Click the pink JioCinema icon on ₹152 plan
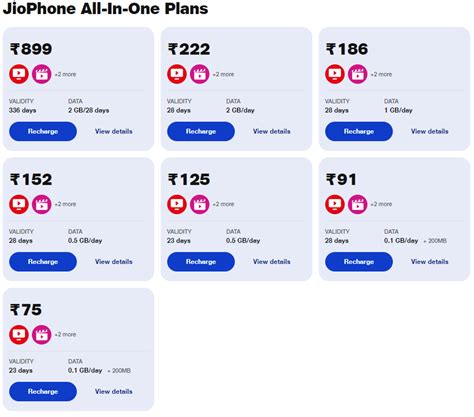Image resolution: width=474 pixels, height=417 pixels. [42, 204]
